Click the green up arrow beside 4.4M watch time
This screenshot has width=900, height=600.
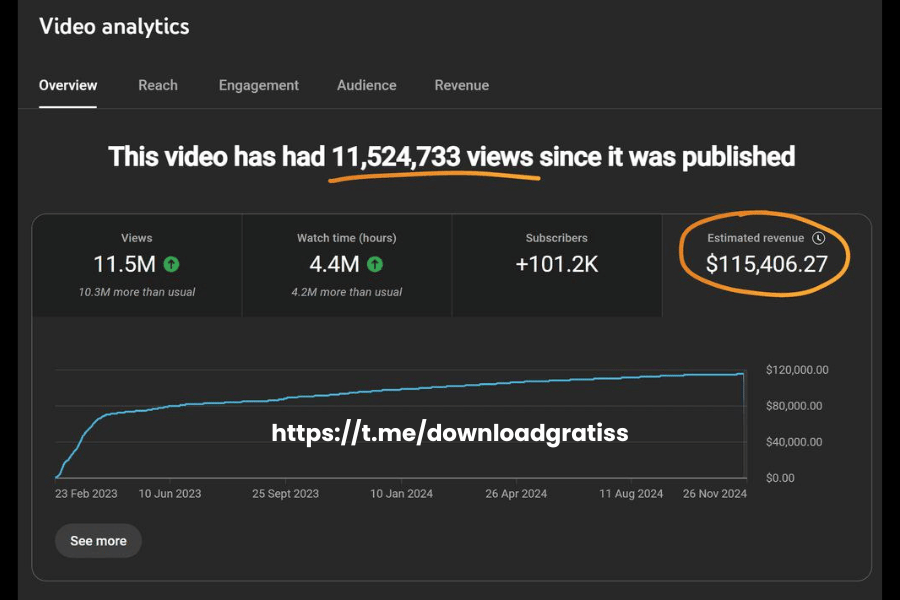click(374, 265)
